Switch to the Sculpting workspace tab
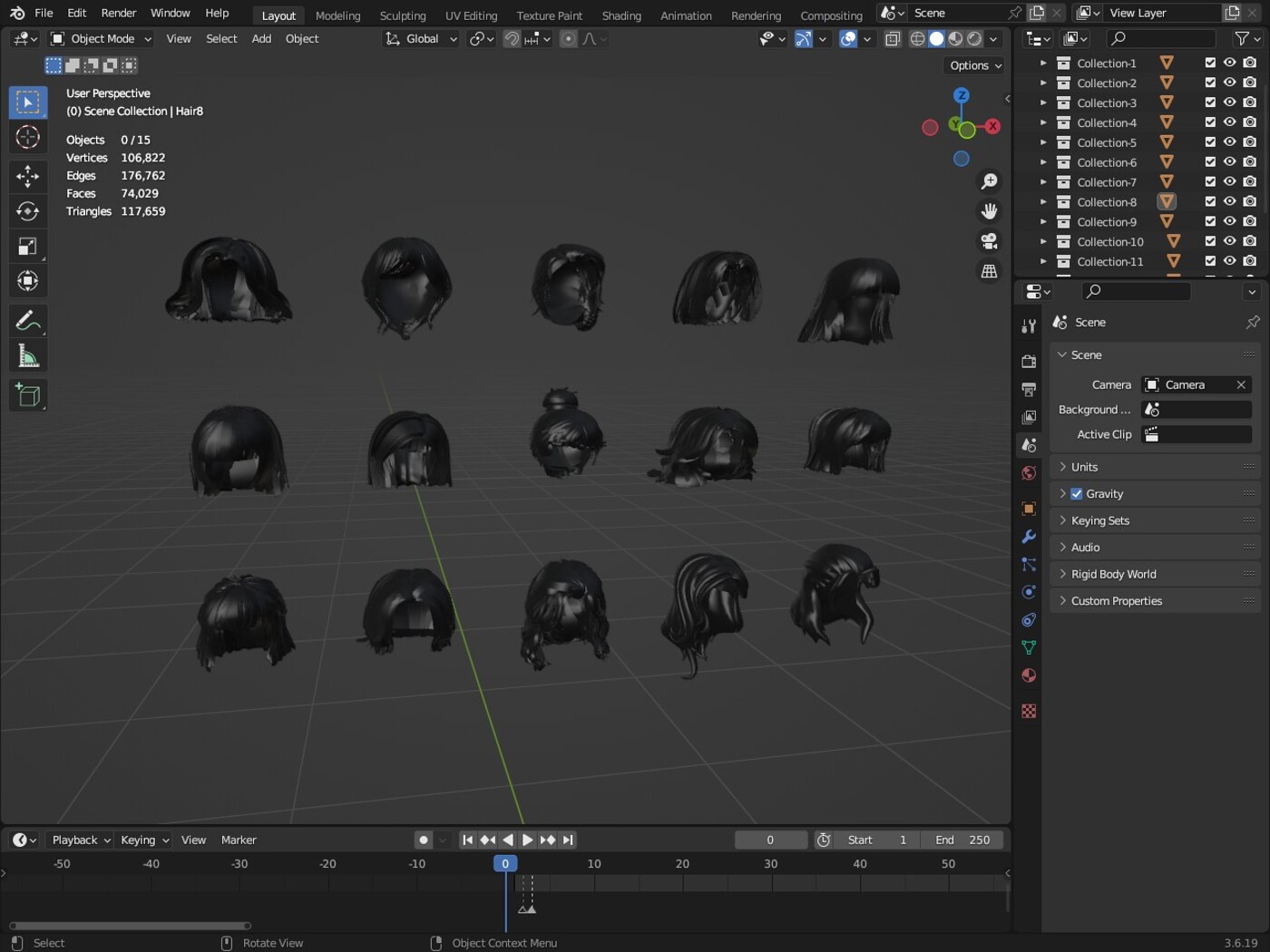Image resolution: width=1270 pixels, height=952 pixels. pos(402,15)
